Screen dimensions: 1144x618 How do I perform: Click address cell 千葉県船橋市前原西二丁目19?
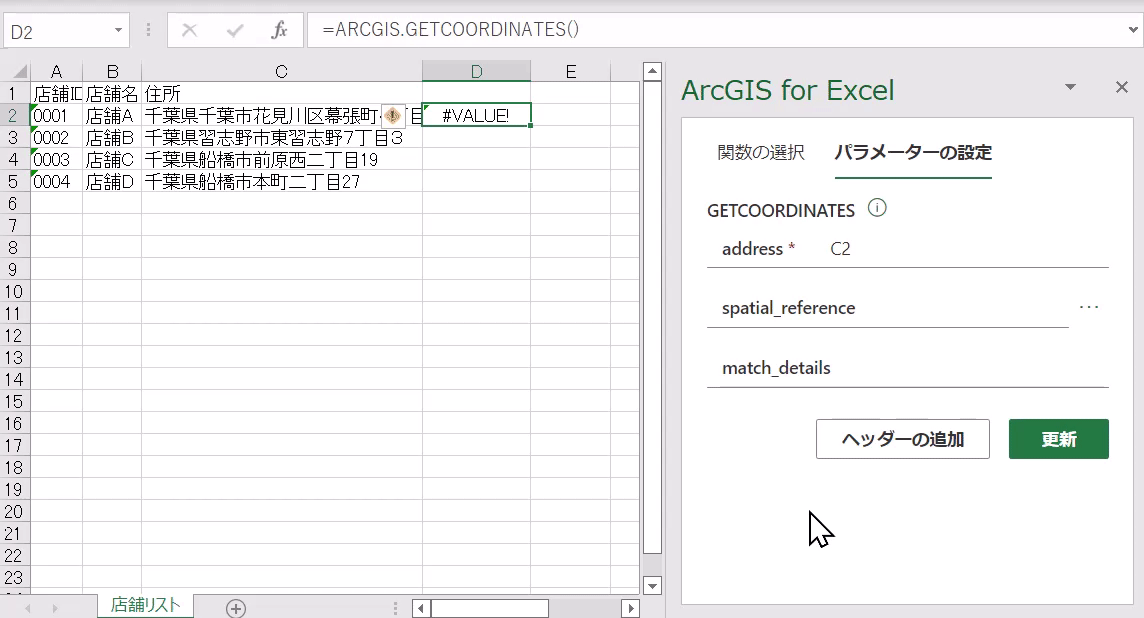(282, 160)
